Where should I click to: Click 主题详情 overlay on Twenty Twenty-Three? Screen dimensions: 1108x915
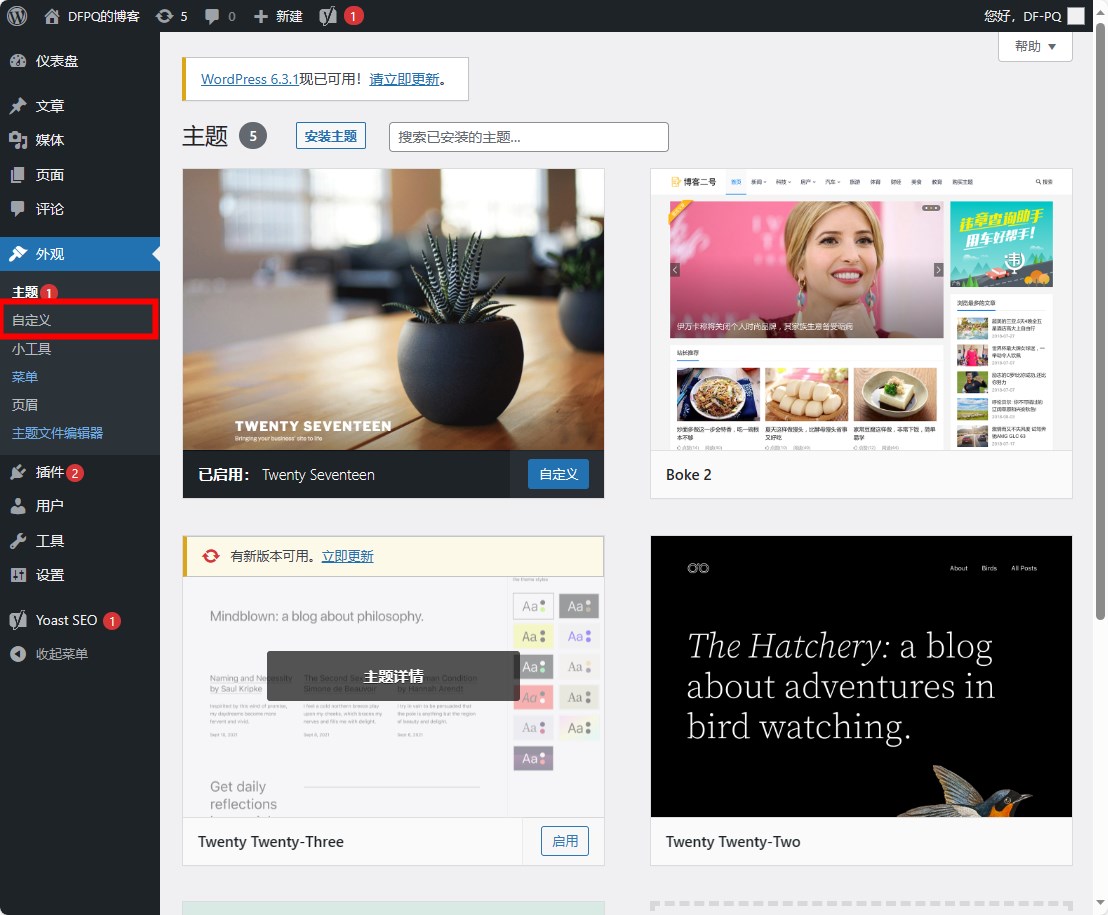(393, 676)
